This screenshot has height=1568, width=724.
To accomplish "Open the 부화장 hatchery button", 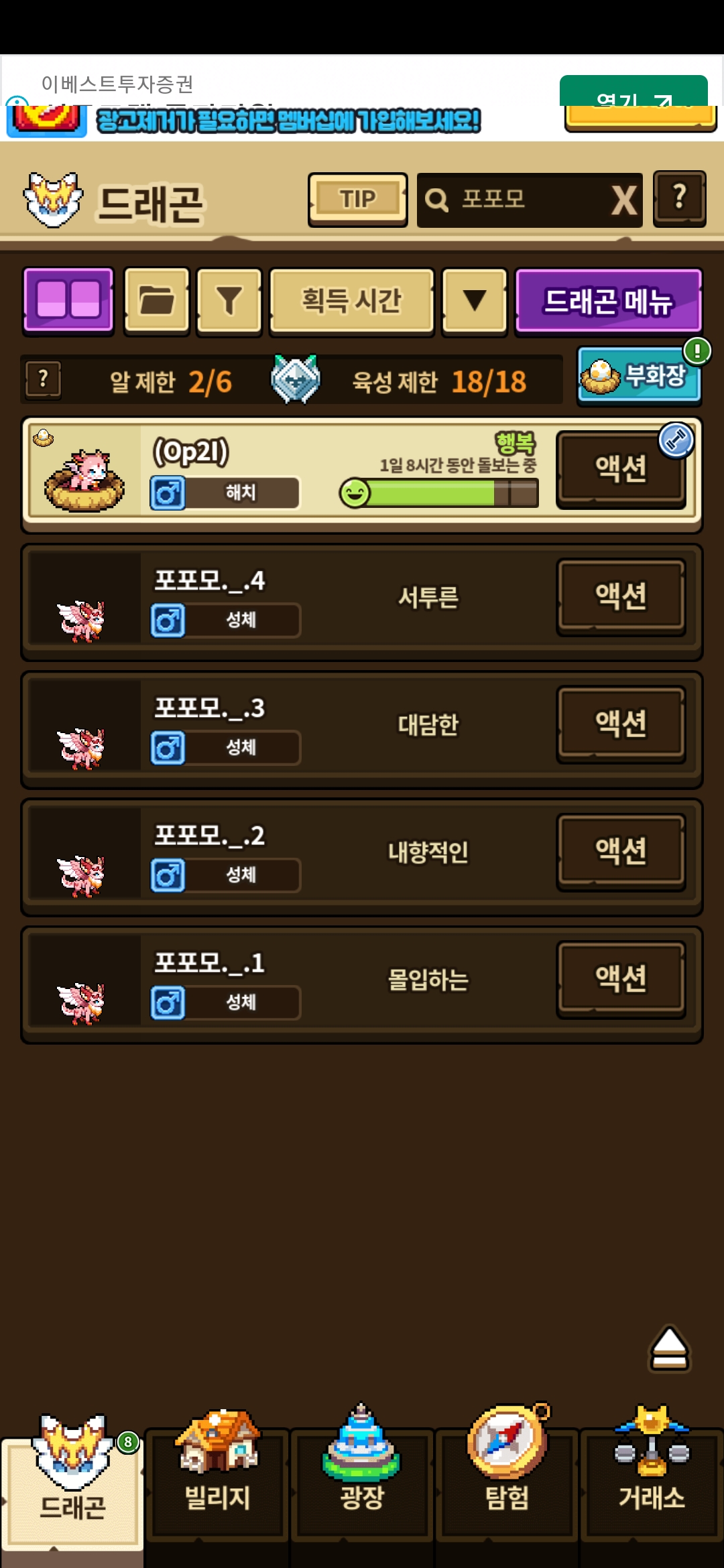I will pos(640,375).
